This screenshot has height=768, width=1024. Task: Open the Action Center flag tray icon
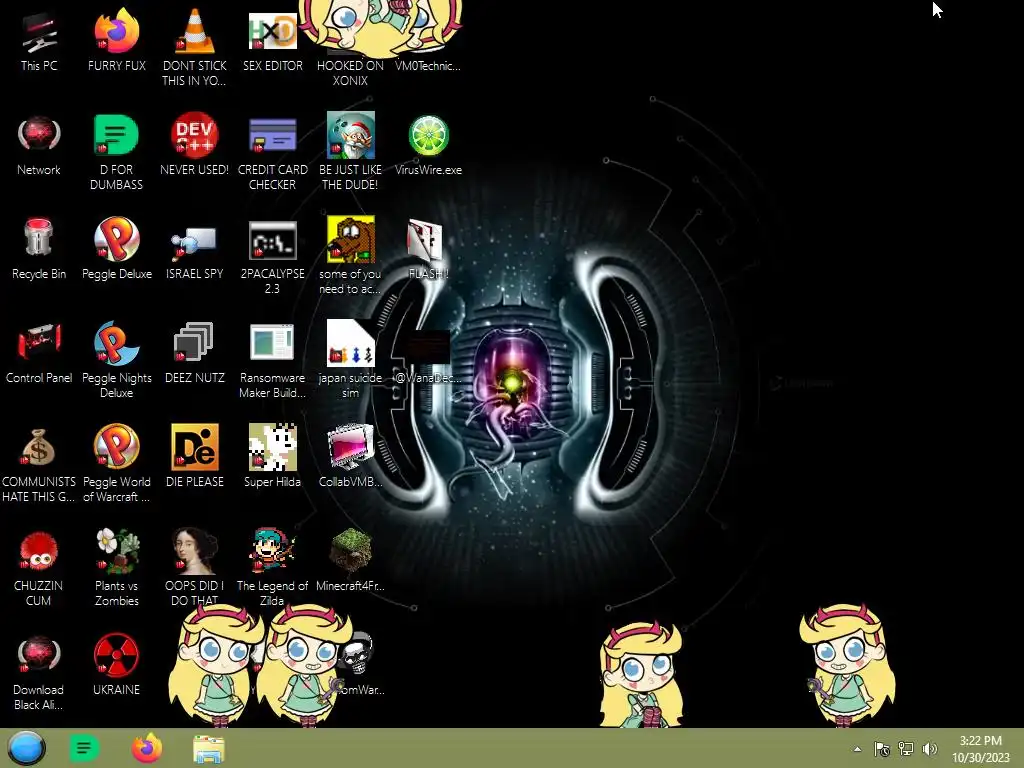point(882,749)
